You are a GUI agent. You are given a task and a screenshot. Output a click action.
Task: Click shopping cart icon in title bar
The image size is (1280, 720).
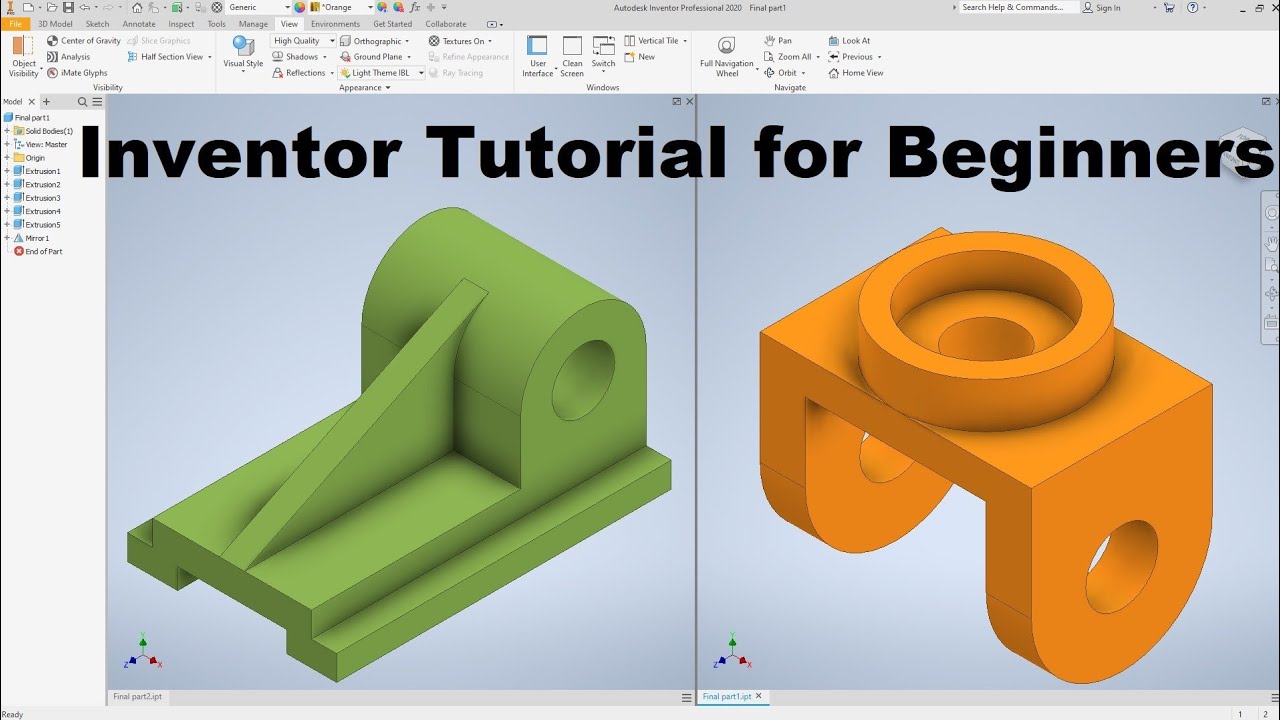tap(1169, 7)
